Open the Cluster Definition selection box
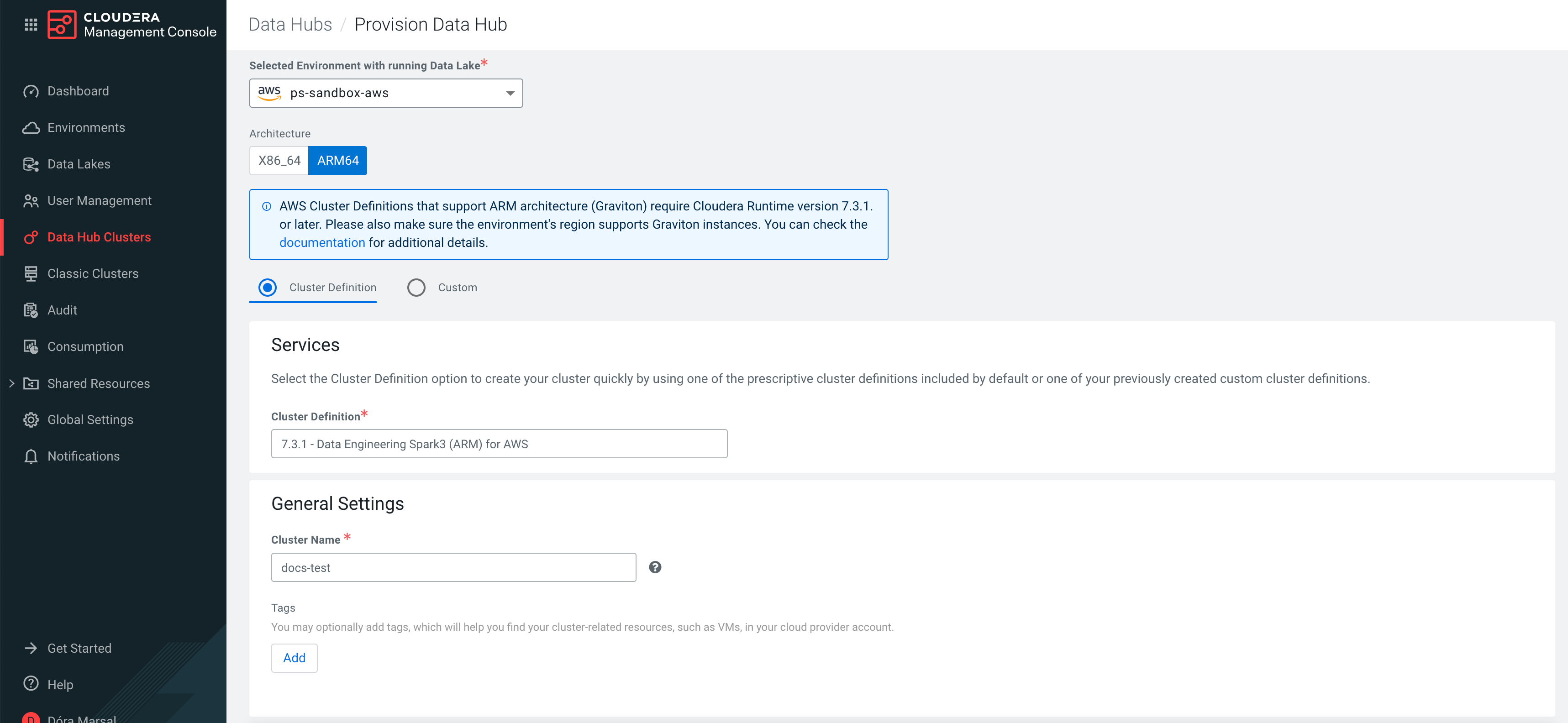This screenshot has height=723, width=1568. [x=499, y=444]
